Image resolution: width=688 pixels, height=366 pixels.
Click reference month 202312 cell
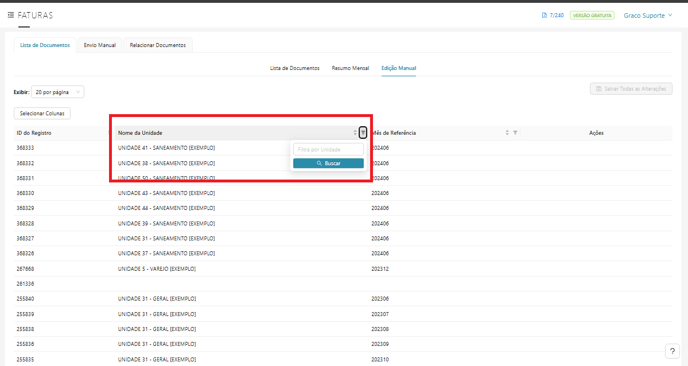coord(380,269)
